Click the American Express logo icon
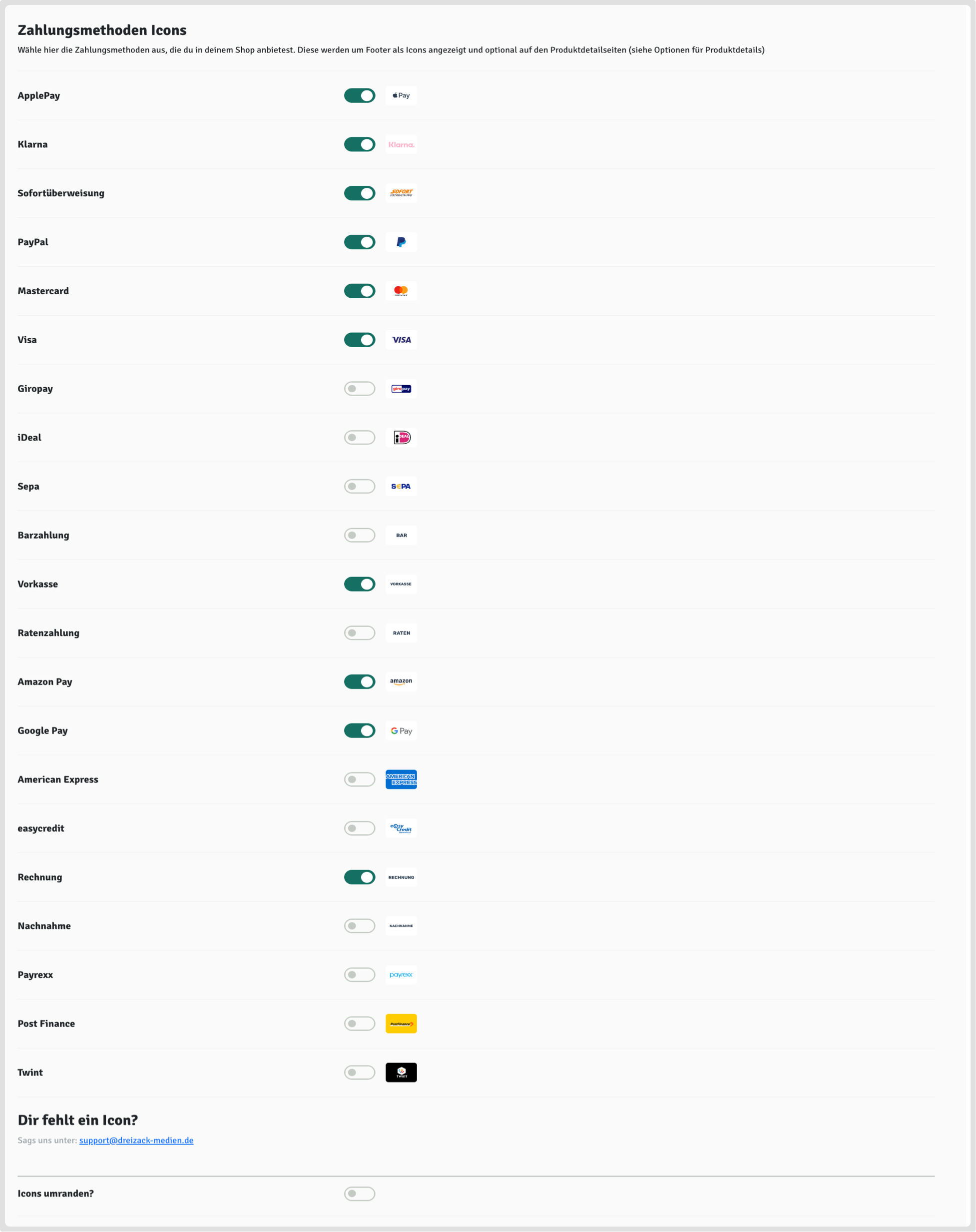This screenshot has width=976, height=1232. point(401,779)
